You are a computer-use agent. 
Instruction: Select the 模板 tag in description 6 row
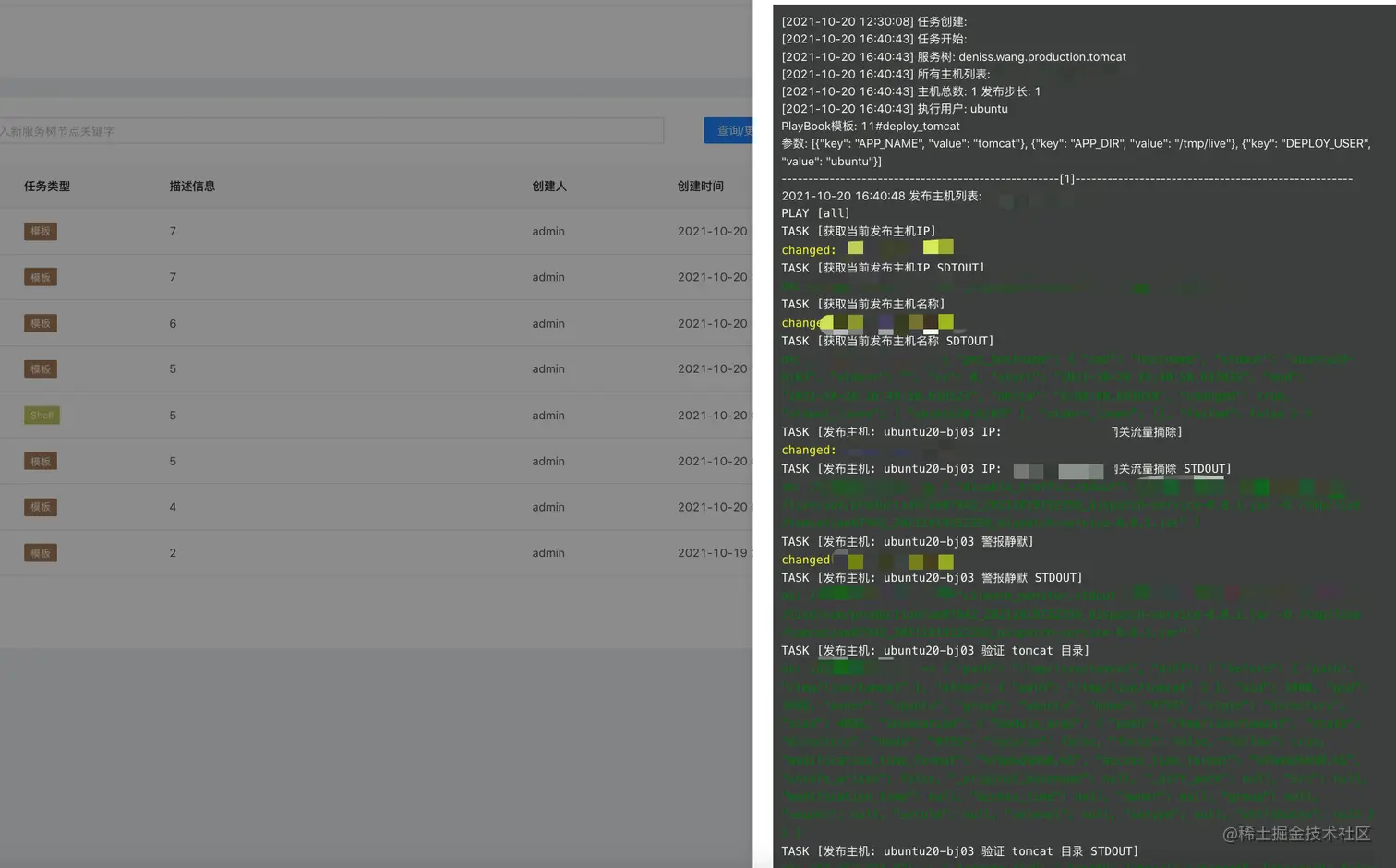click(x=41, y=323)
